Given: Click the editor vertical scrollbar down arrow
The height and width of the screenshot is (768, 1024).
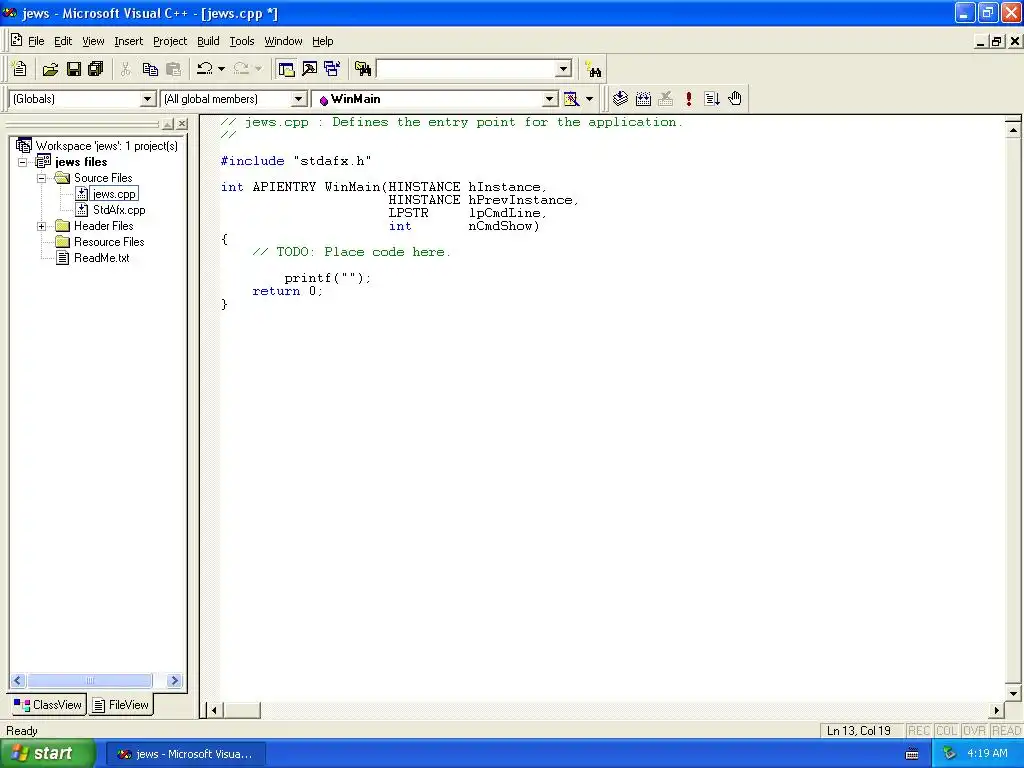Looking at the screenshot, I should [1013, 694].
